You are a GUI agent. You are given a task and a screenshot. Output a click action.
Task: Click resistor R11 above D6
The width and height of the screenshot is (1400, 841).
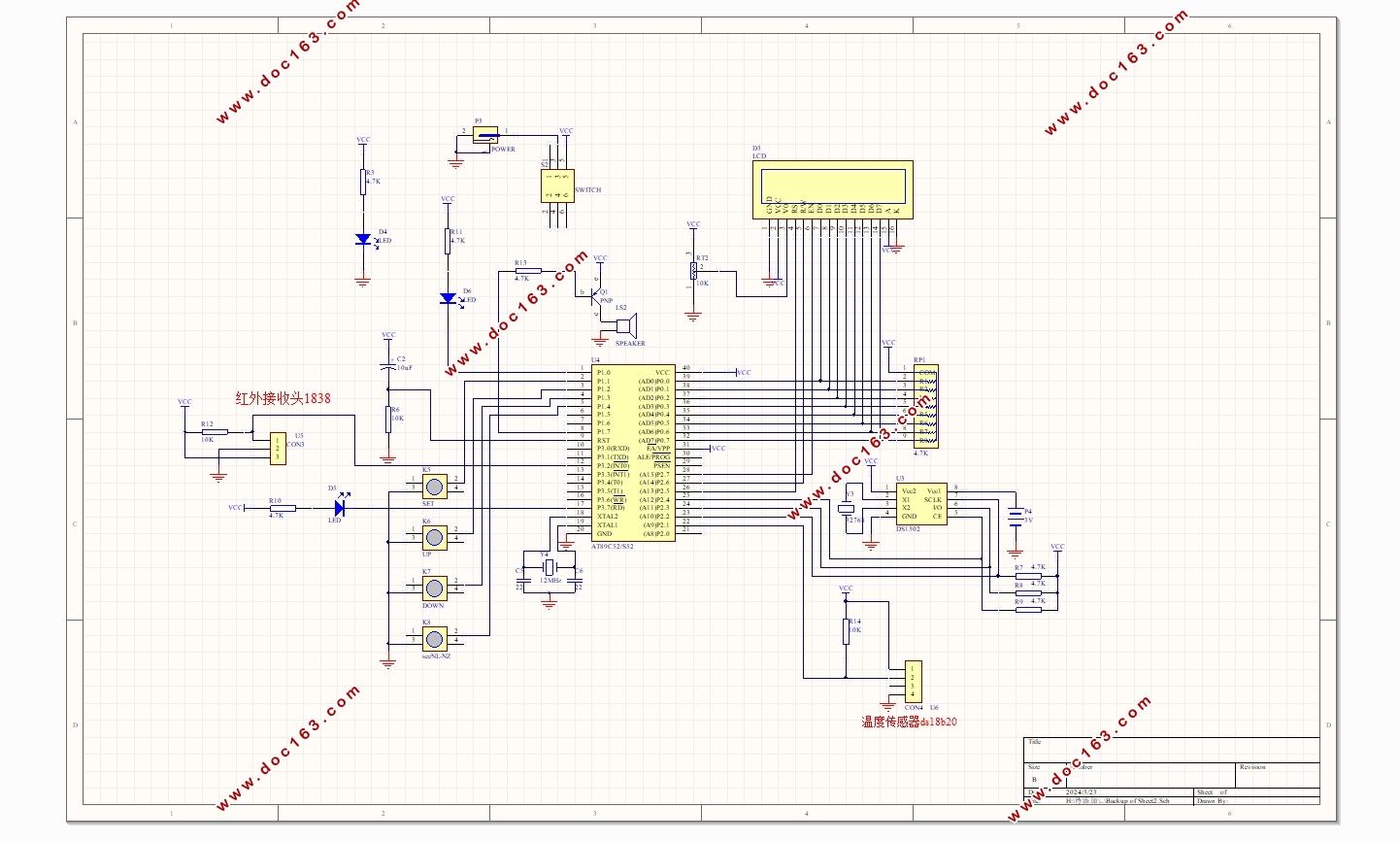pyautogui.click(x=448, y=241)
